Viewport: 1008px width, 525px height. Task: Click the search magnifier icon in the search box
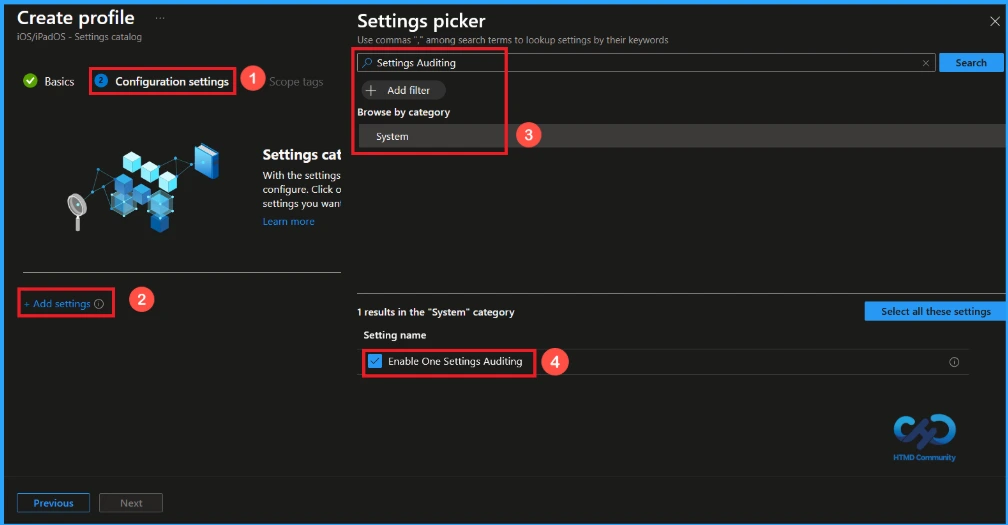tap(367, 63)
